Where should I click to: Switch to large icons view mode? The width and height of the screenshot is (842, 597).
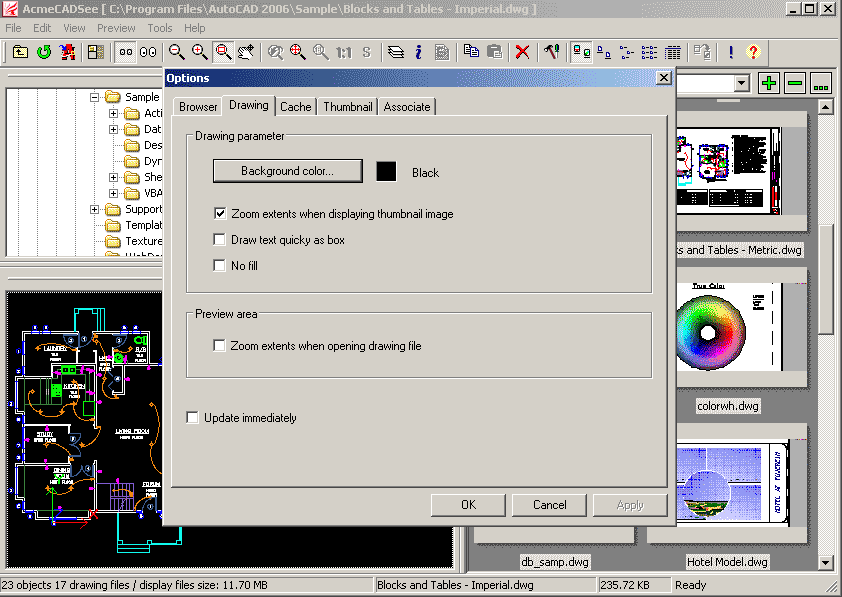click(x=582, y=52)
